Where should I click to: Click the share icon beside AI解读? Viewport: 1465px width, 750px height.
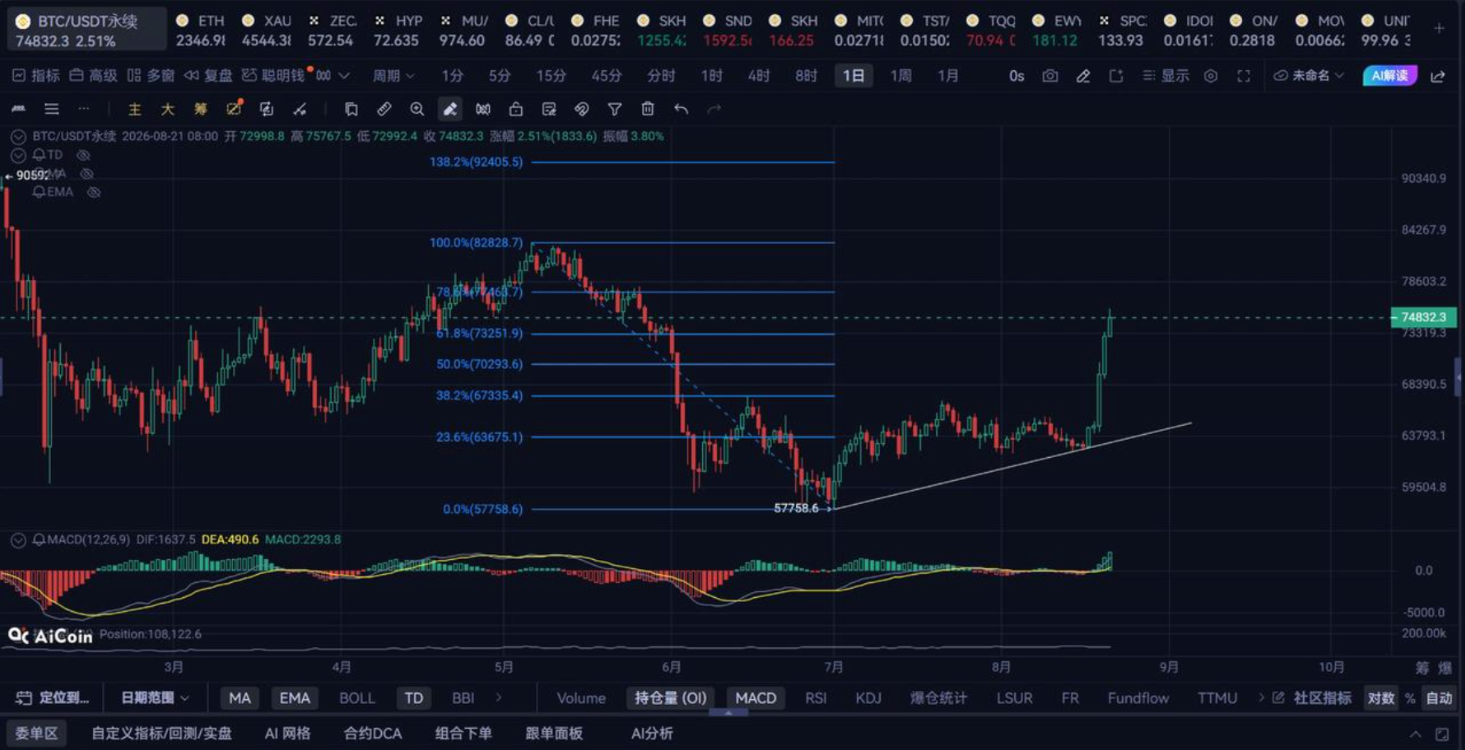(x=1438, y=76)
